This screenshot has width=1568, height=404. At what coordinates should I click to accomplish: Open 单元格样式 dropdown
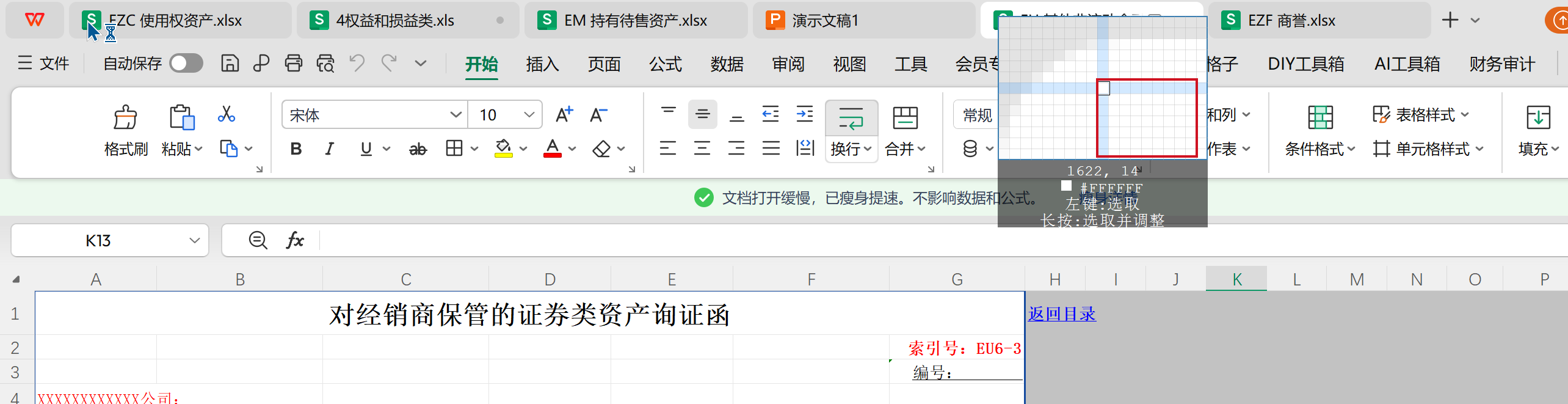tap(1428, 149)
